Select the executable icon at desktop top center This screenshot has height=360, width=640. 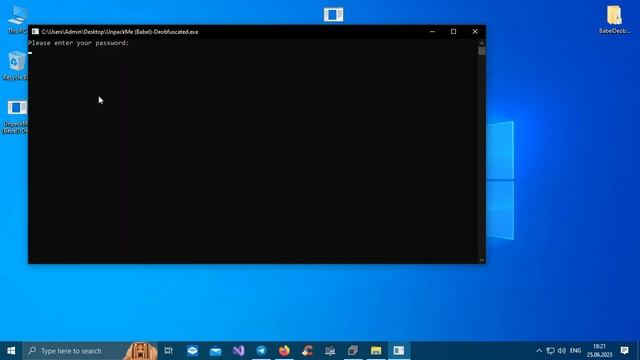coord(333,15)
